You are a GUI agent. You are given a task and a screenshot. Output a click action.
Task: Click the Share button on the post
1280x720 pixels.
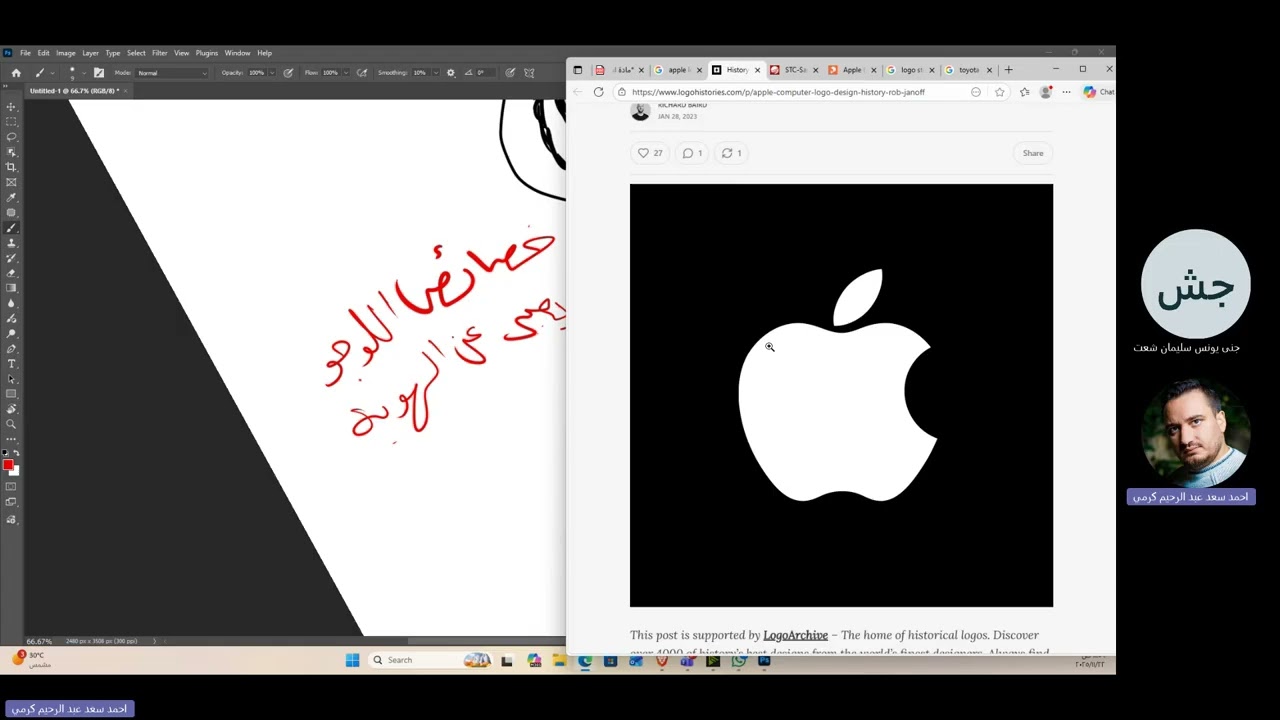(x=1033, y=153)
